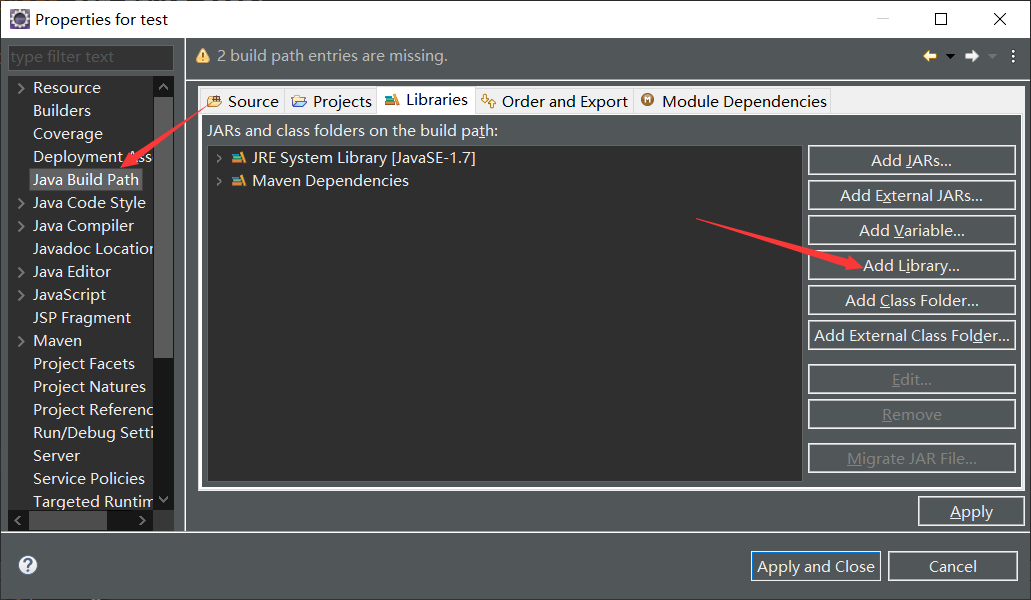Open the forward history dropdown arrow
This screenshot has width=1031, height=600.
pyautogui.click(x=992, y=57)
